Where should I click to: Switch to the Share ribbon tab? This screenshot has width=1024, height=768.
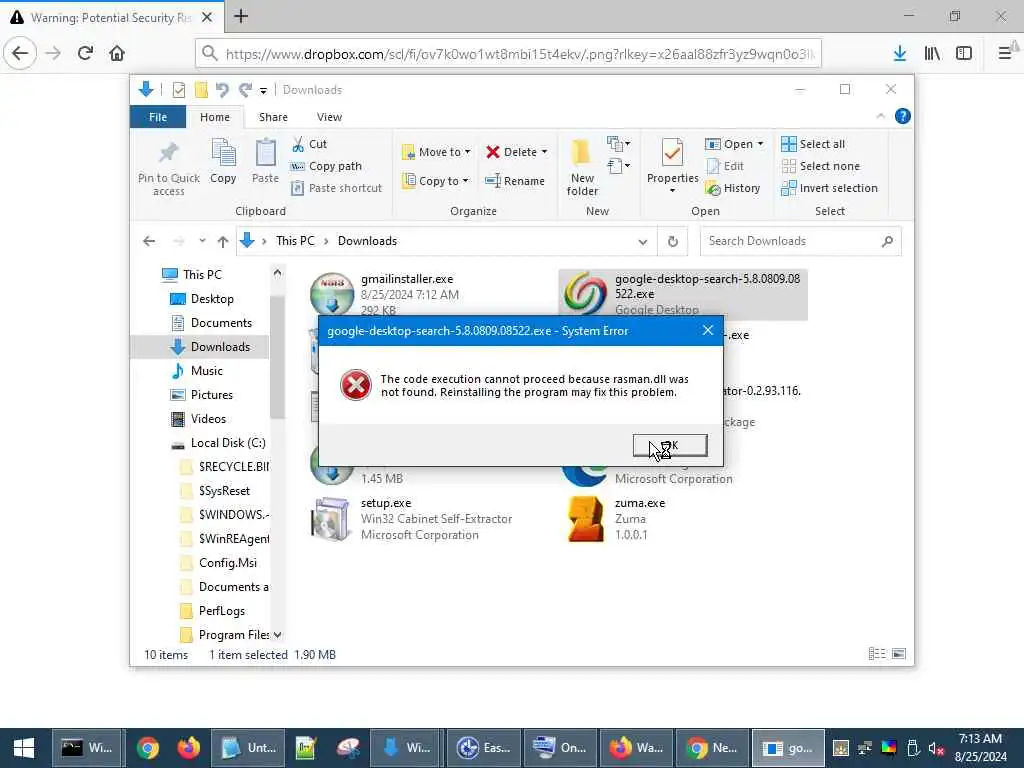click(x=273, y=117)
